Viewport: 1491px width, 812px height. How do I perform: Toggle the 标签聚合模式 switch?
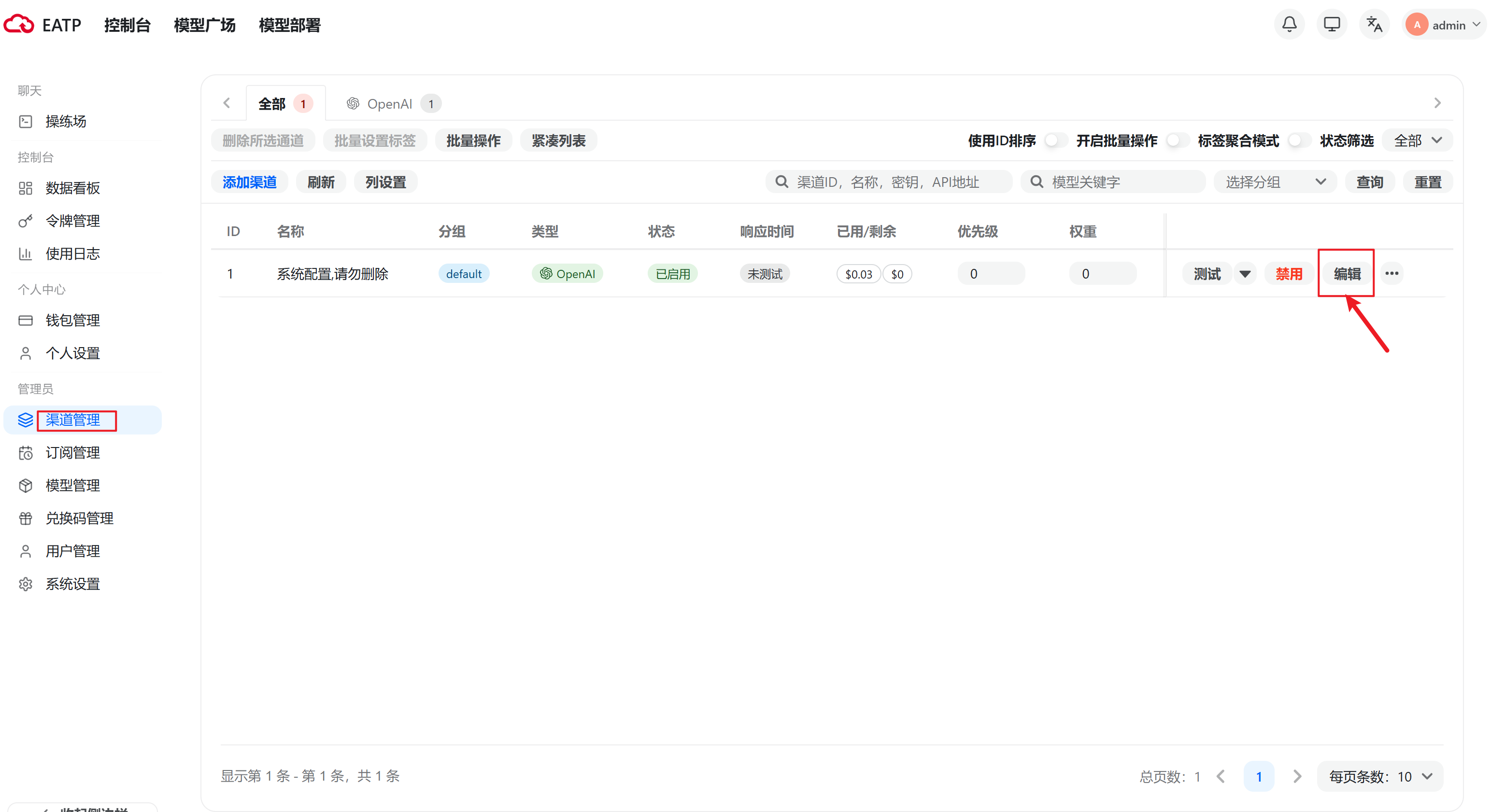(x=1299, y=140)
